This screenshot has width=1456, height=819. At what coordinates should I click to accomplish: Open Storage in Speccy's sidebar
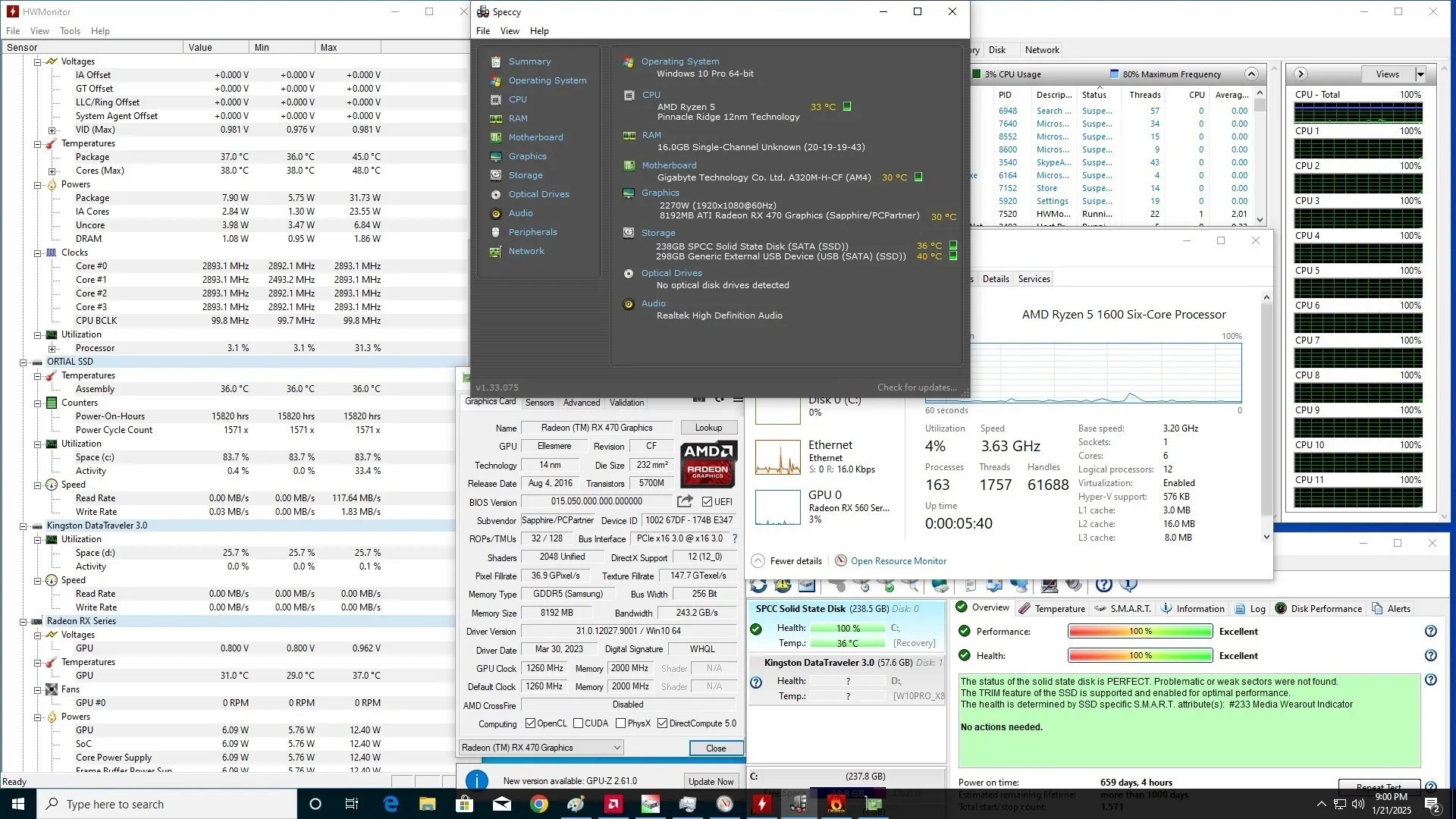[526, 175]
